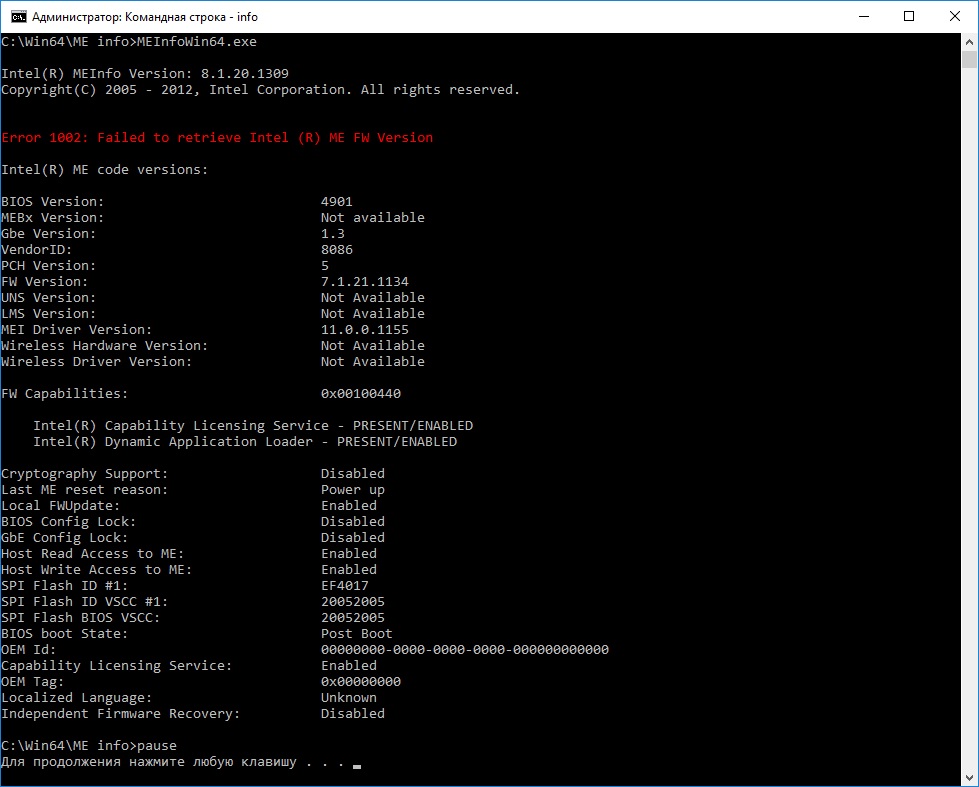The height and width of the screenshot is (787, 979).
Task: Click Cryptography Support 'Disabled' value
Action: click(x=353, y=473)
